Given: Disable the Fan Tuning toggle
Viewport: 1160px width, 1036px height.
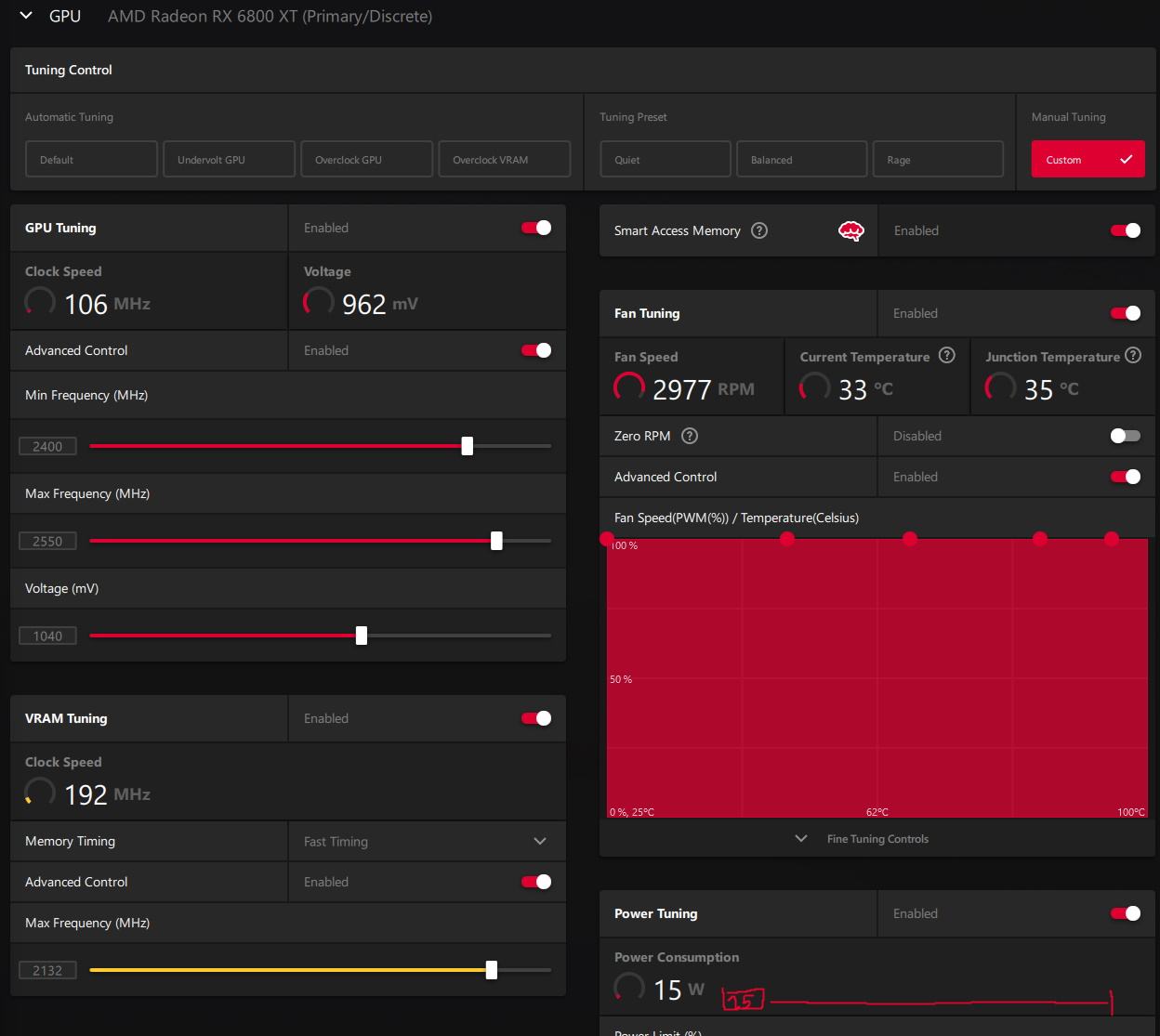Looking at the screenshot, I should pos(1126,313).
